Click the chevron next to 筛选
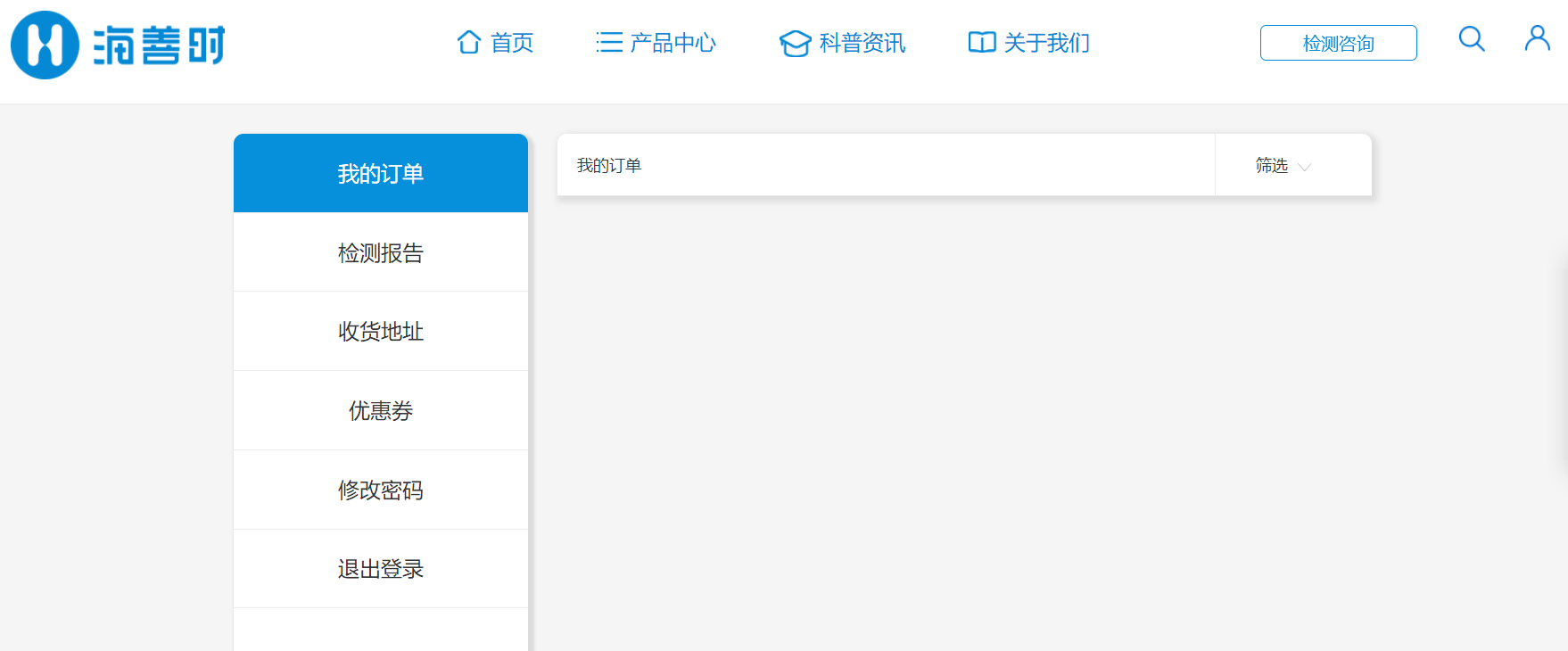This screenshot has width=1568, height=651. 1304,167
